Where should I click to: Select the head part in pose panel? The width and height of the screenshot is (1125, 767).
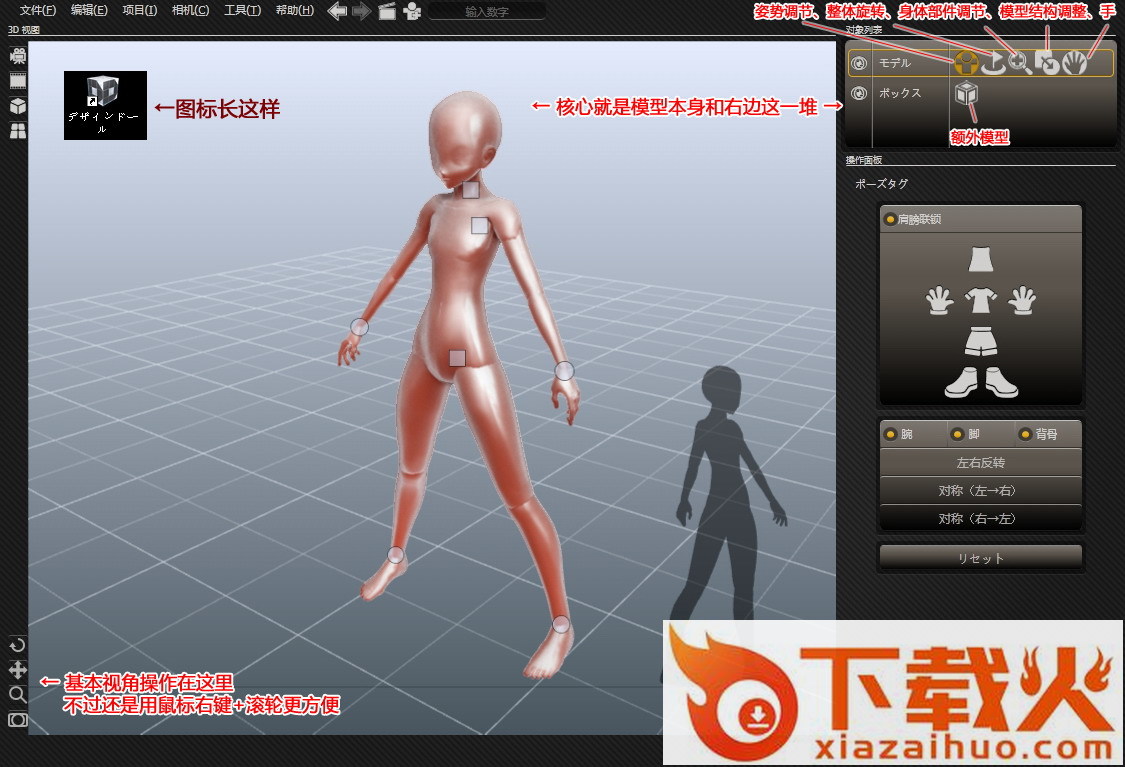[981, 260]
